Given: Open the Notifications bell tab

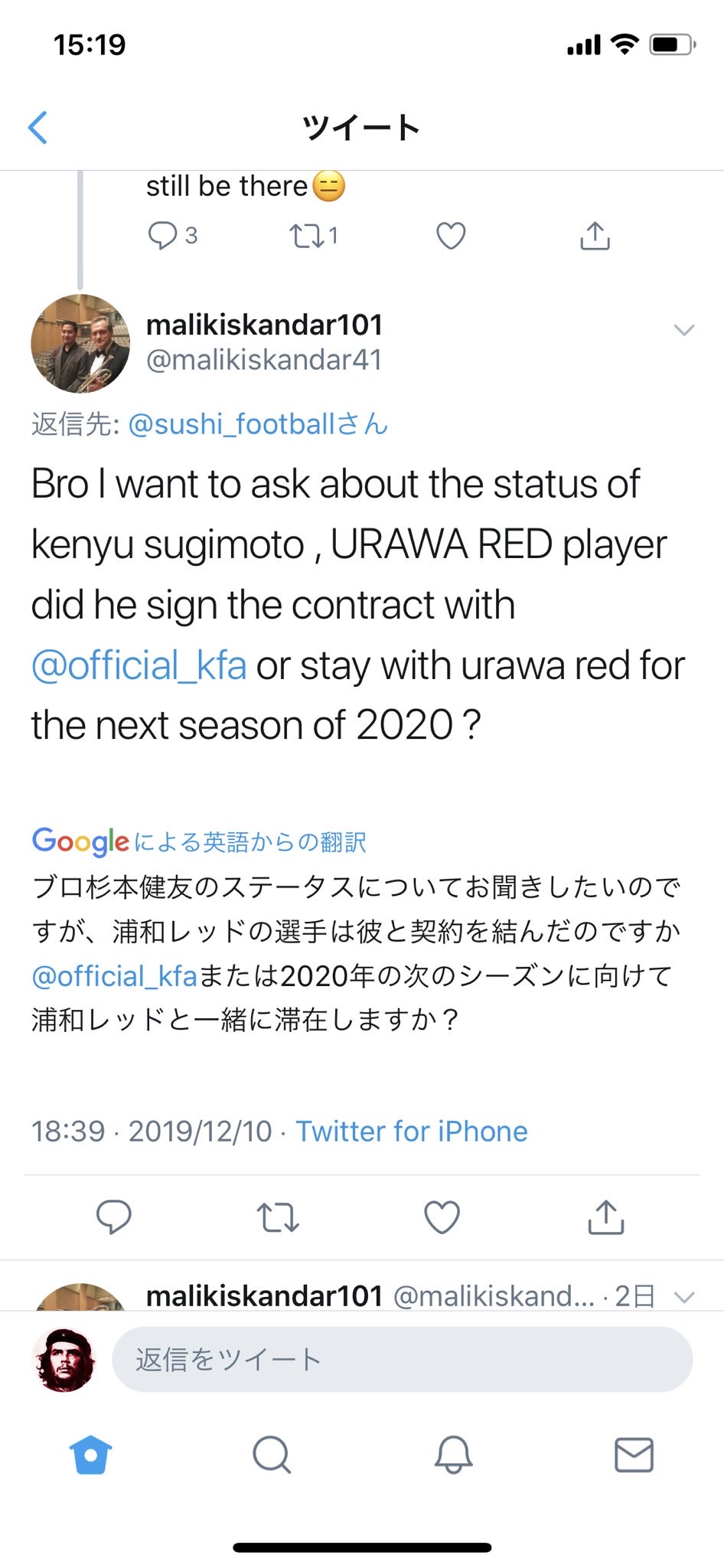Looking at the screenshot, I should [x=453, y=1455].
